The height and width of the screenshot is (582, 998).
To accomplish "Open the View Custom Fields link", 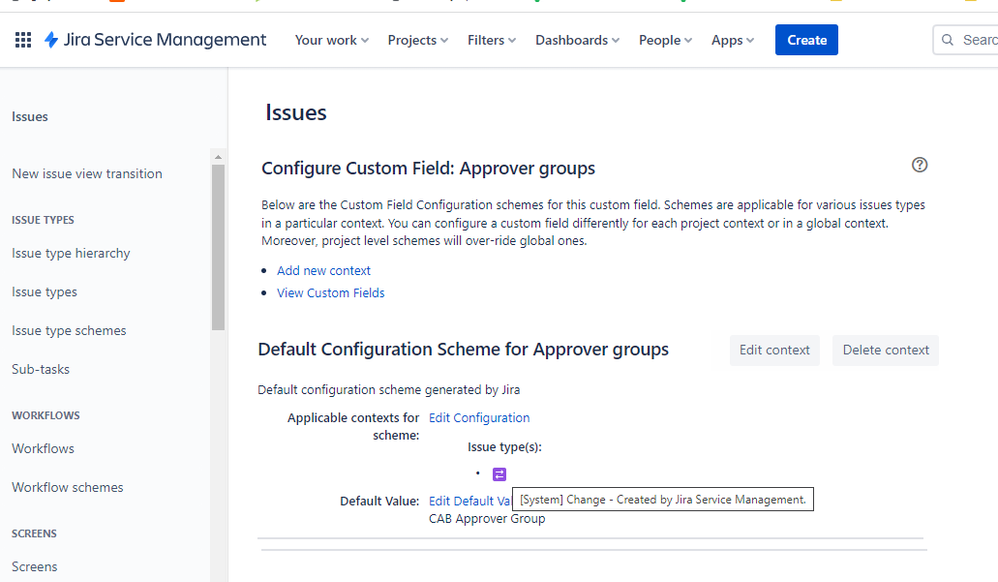I will [330, 292].
